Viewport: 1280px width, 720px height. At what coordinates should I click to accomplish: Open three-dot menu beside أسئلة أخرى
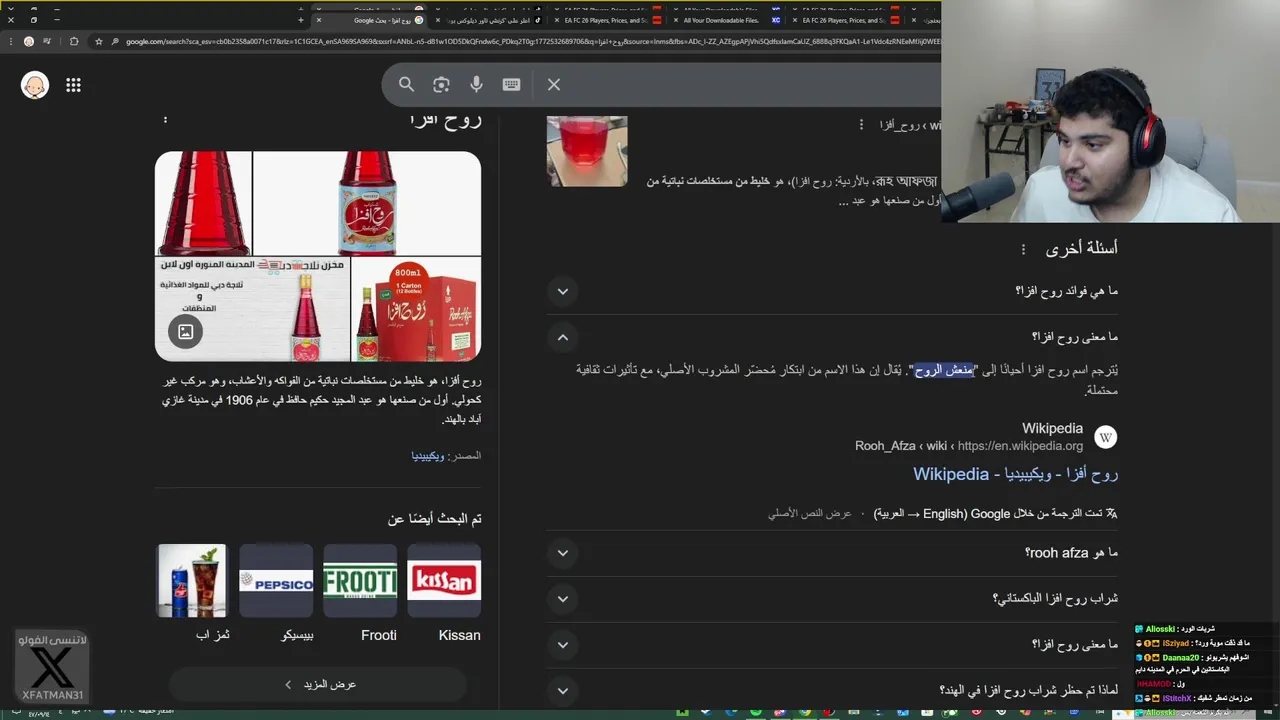pos(1023,249)
